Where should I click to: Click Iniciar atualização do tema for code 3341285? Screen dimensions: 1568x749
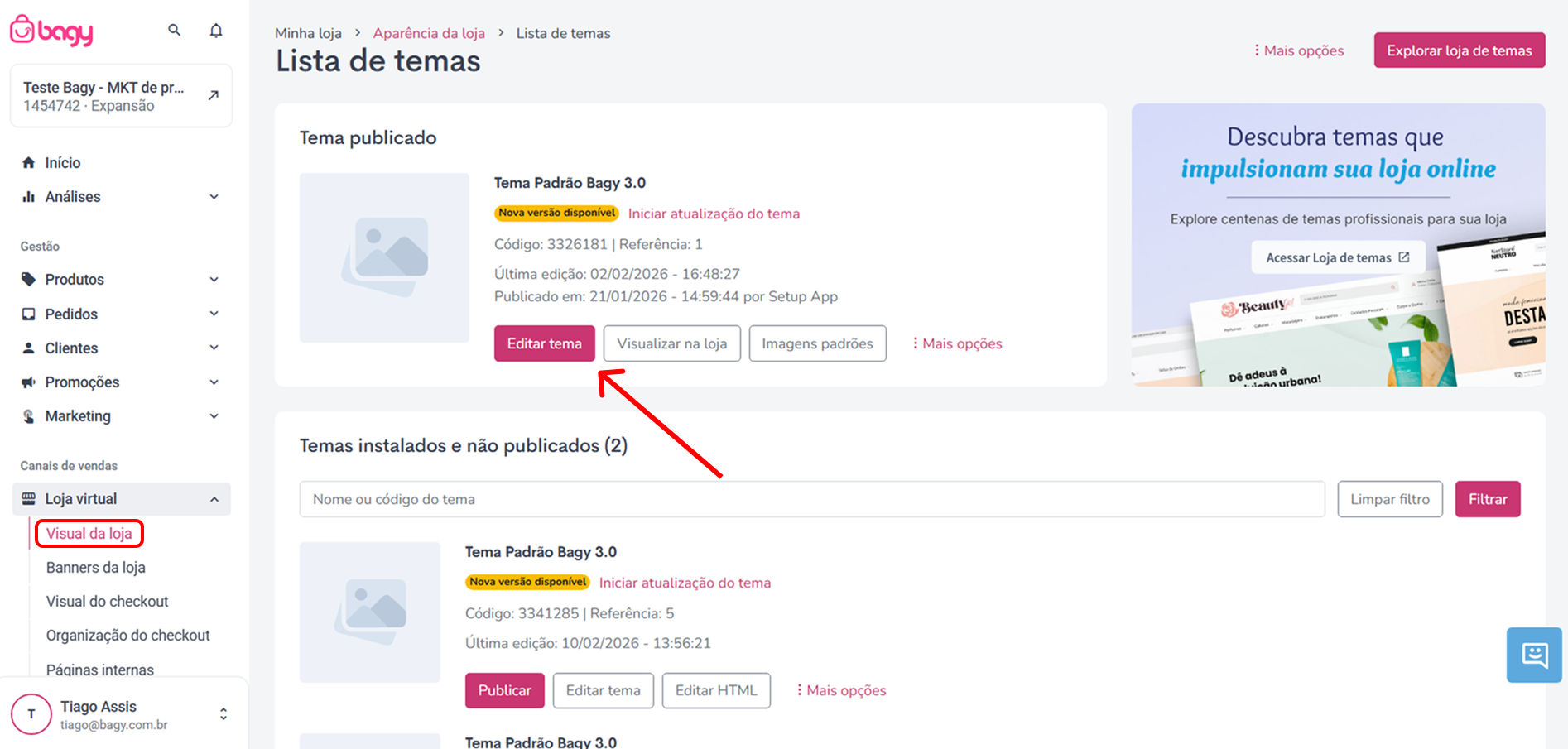coord(685,583)
